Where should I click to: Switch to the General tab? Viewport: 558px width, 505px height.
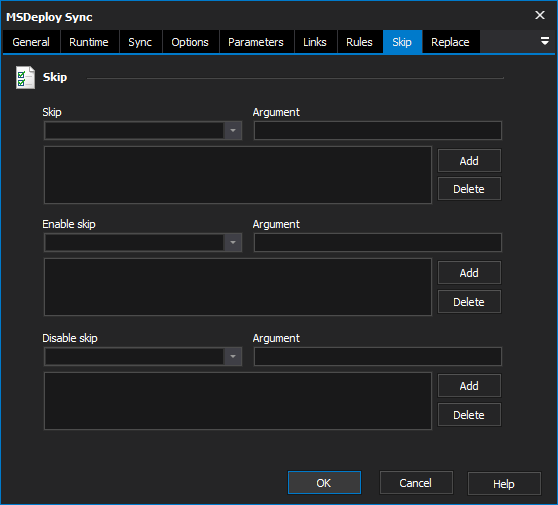31,42
